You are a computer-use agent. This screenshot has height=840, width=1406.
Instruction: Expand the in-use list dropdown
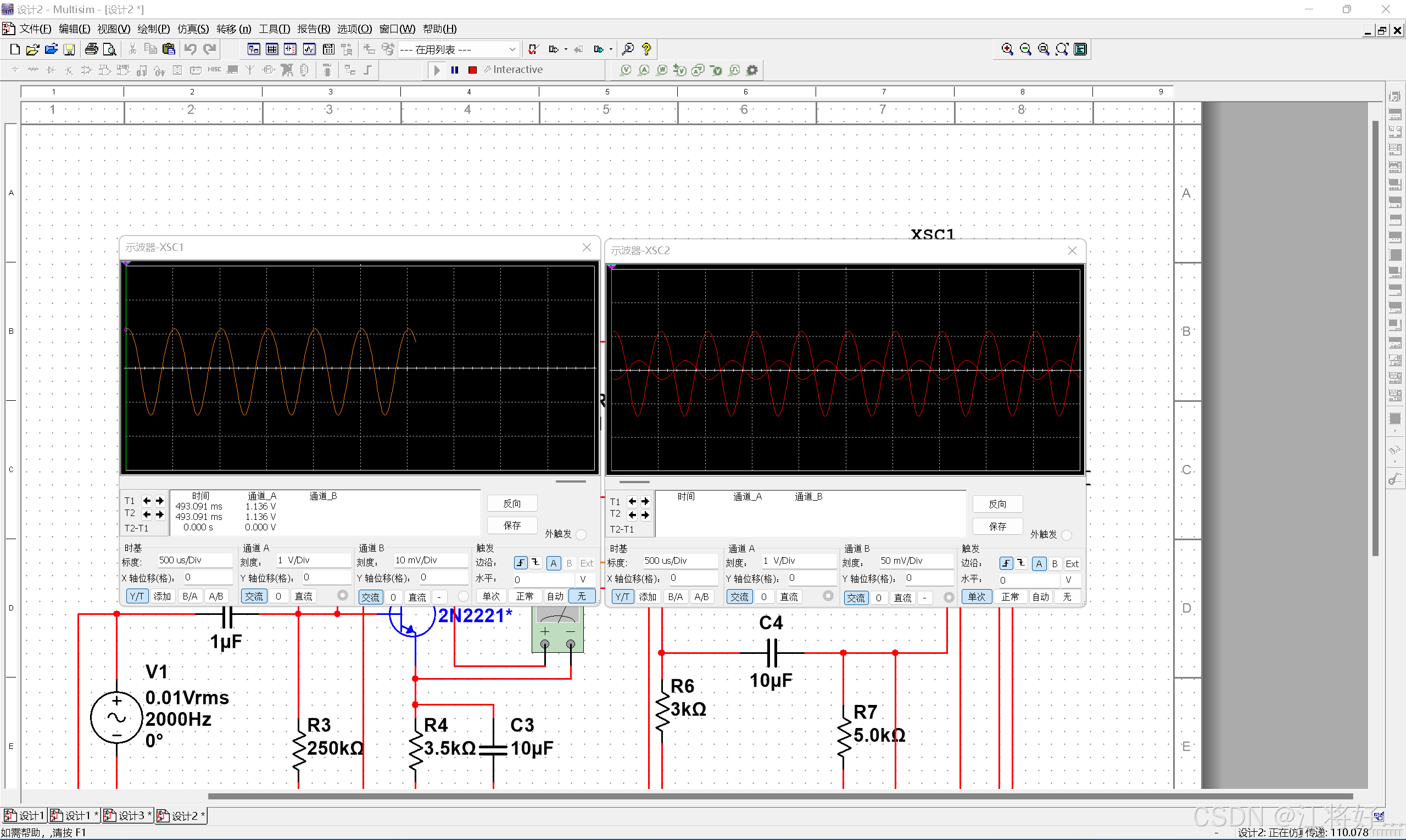(x=512, y=50)
